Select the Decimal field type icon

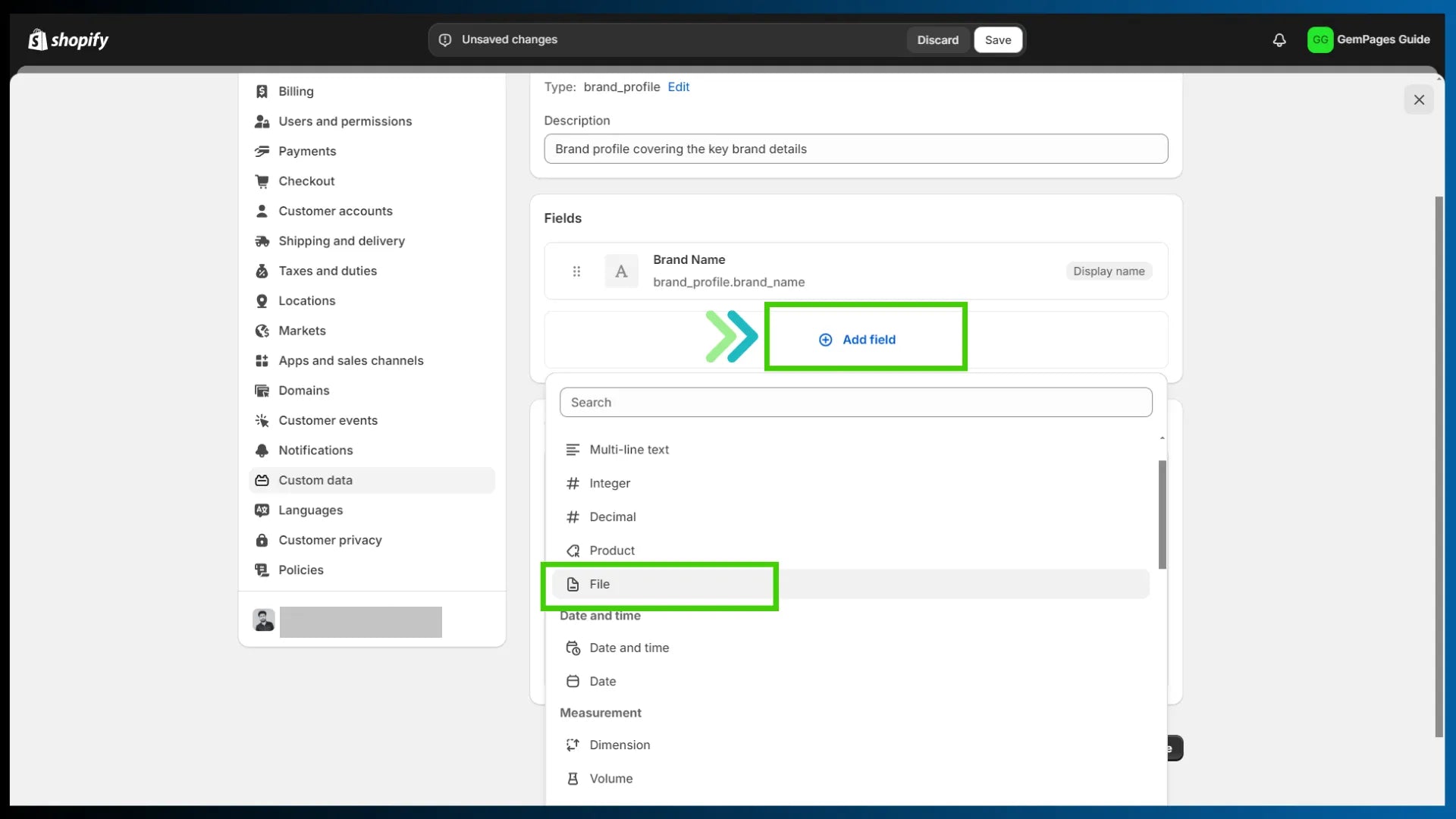tap(572, 517)
